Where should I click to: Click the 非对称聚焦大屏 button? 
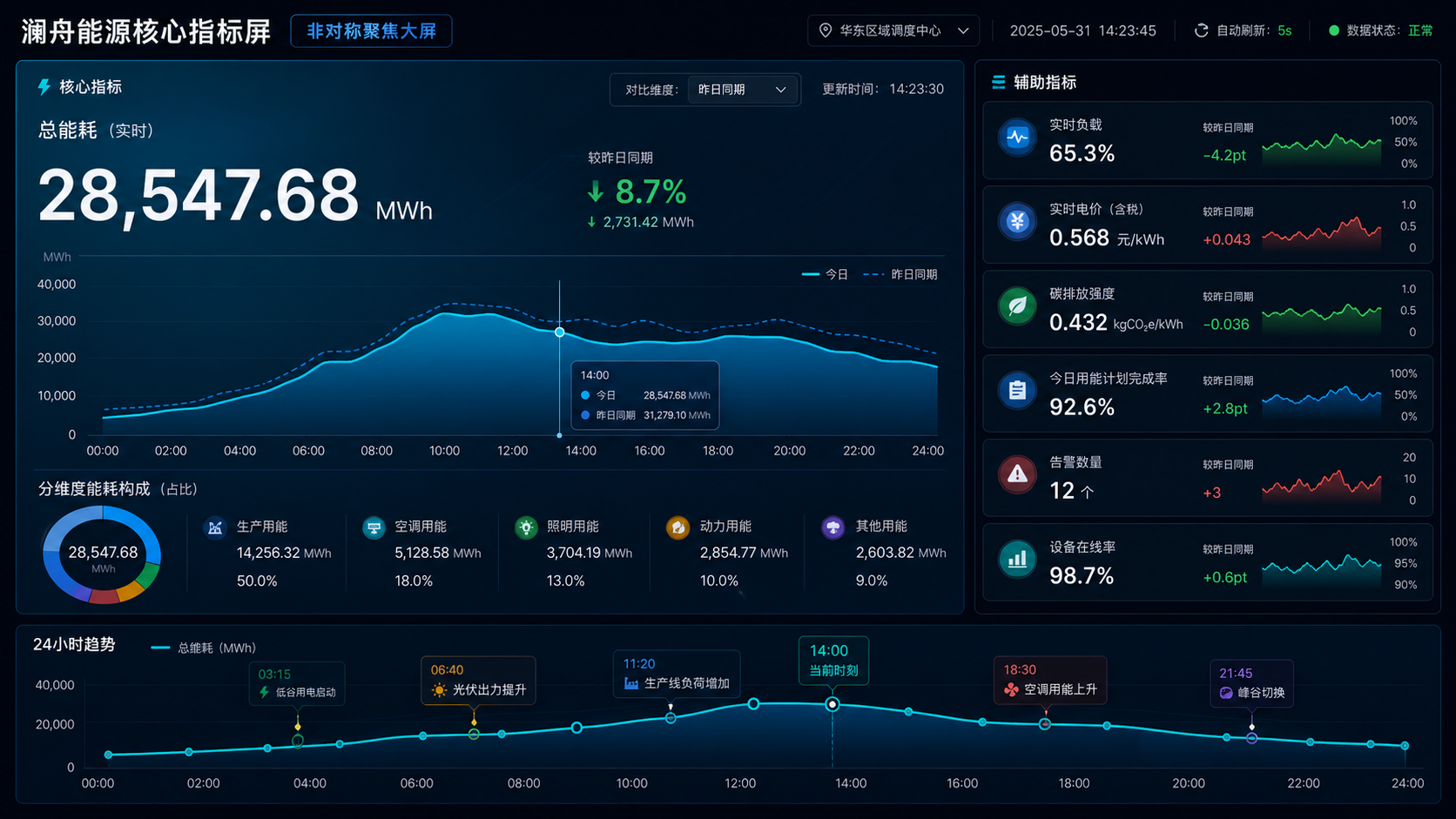(371, 31)
